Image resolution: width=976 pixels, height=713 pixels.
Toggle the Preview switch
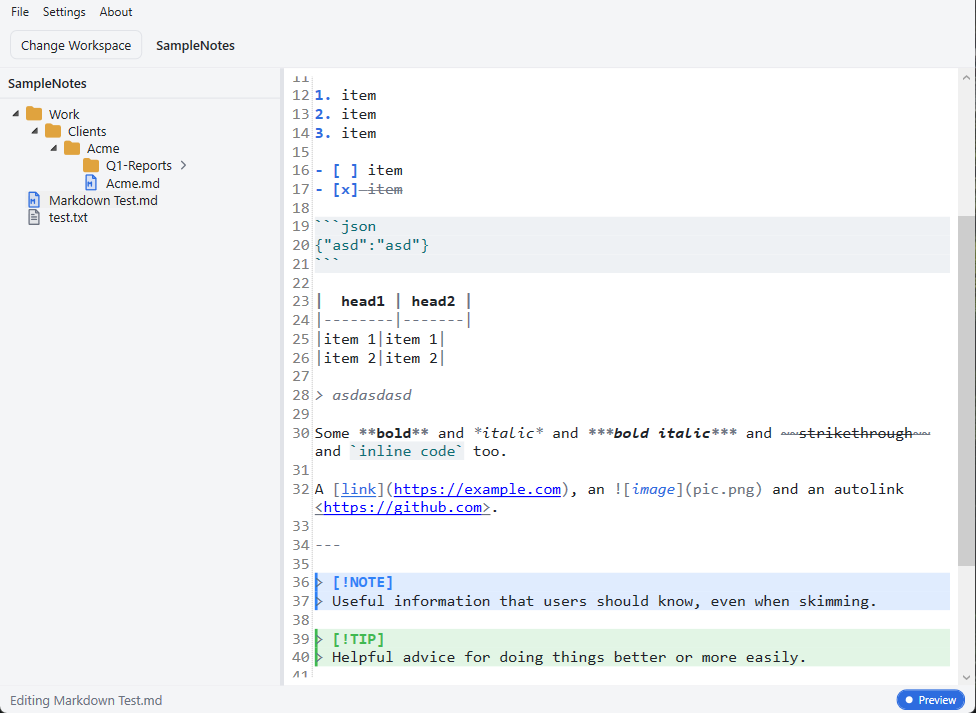[x=930, y=700]
